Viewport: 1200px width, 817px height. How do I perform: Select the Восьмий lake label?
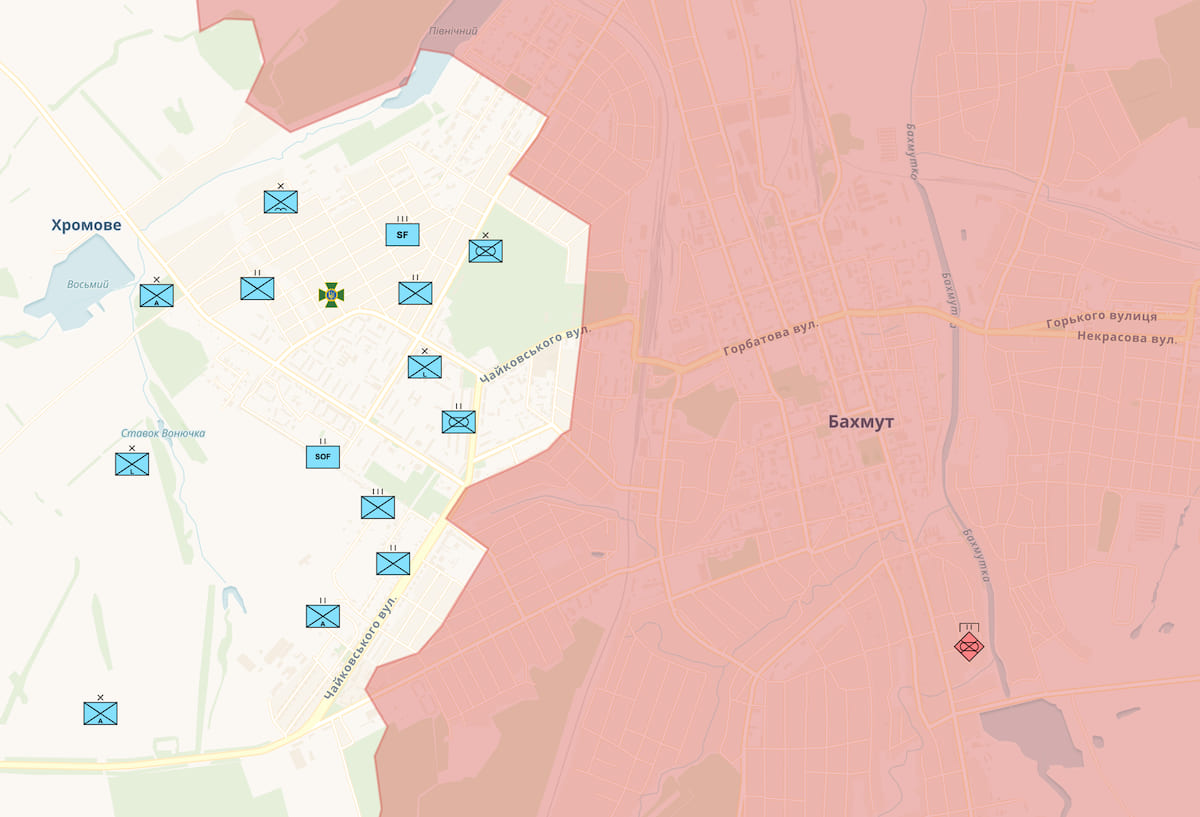(88, 284)
